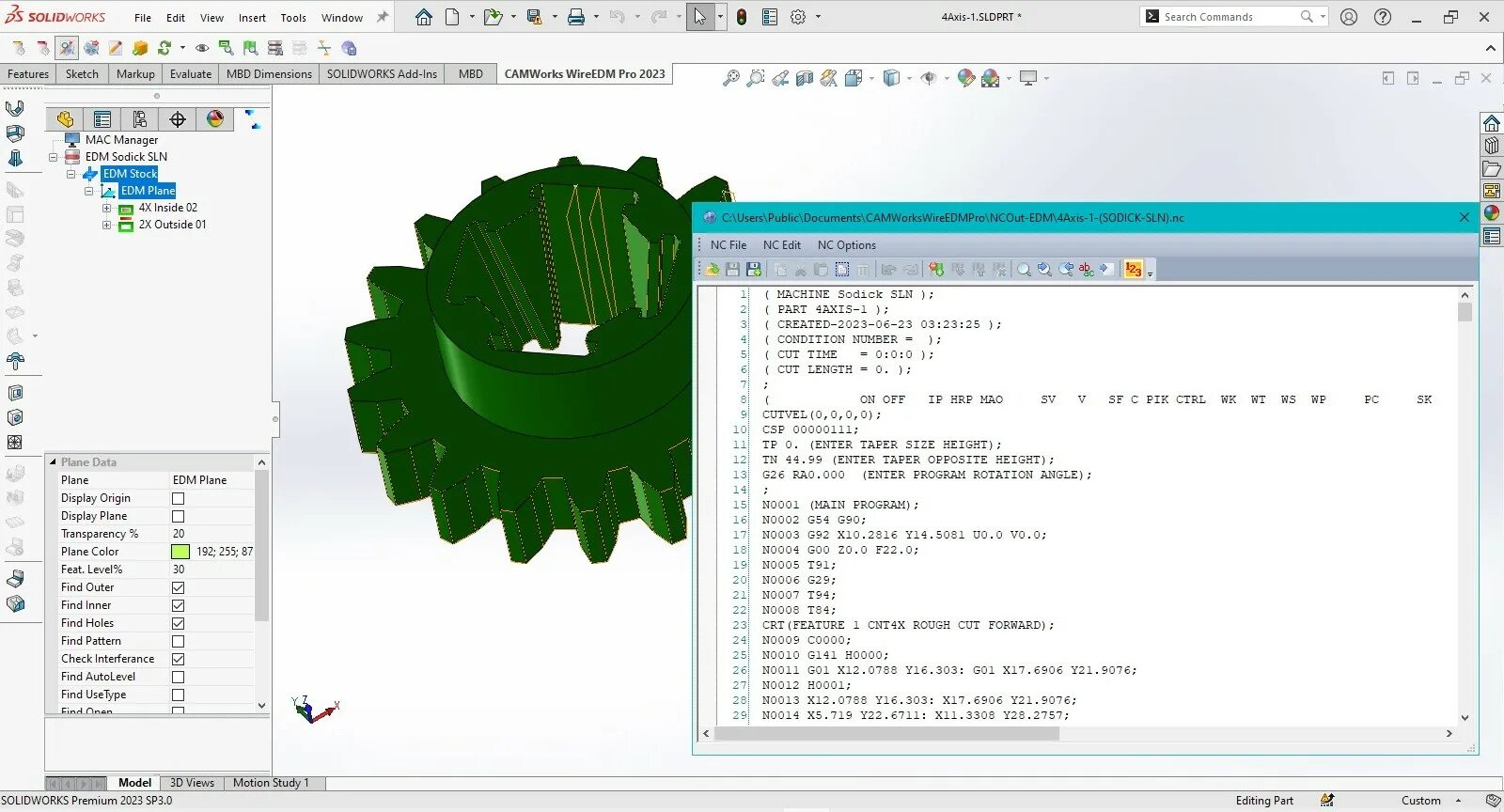The image size is (1504, 812).
Task: Switch to the SOLIDWORKS Add-Ins tab
Action: click(382, 74)
